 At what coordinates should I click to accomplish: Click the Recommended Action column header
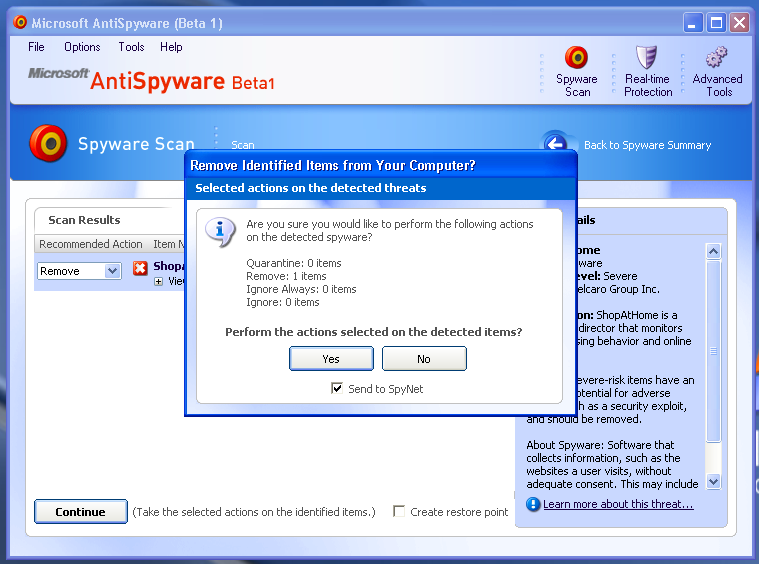click(x=91, y=244)
